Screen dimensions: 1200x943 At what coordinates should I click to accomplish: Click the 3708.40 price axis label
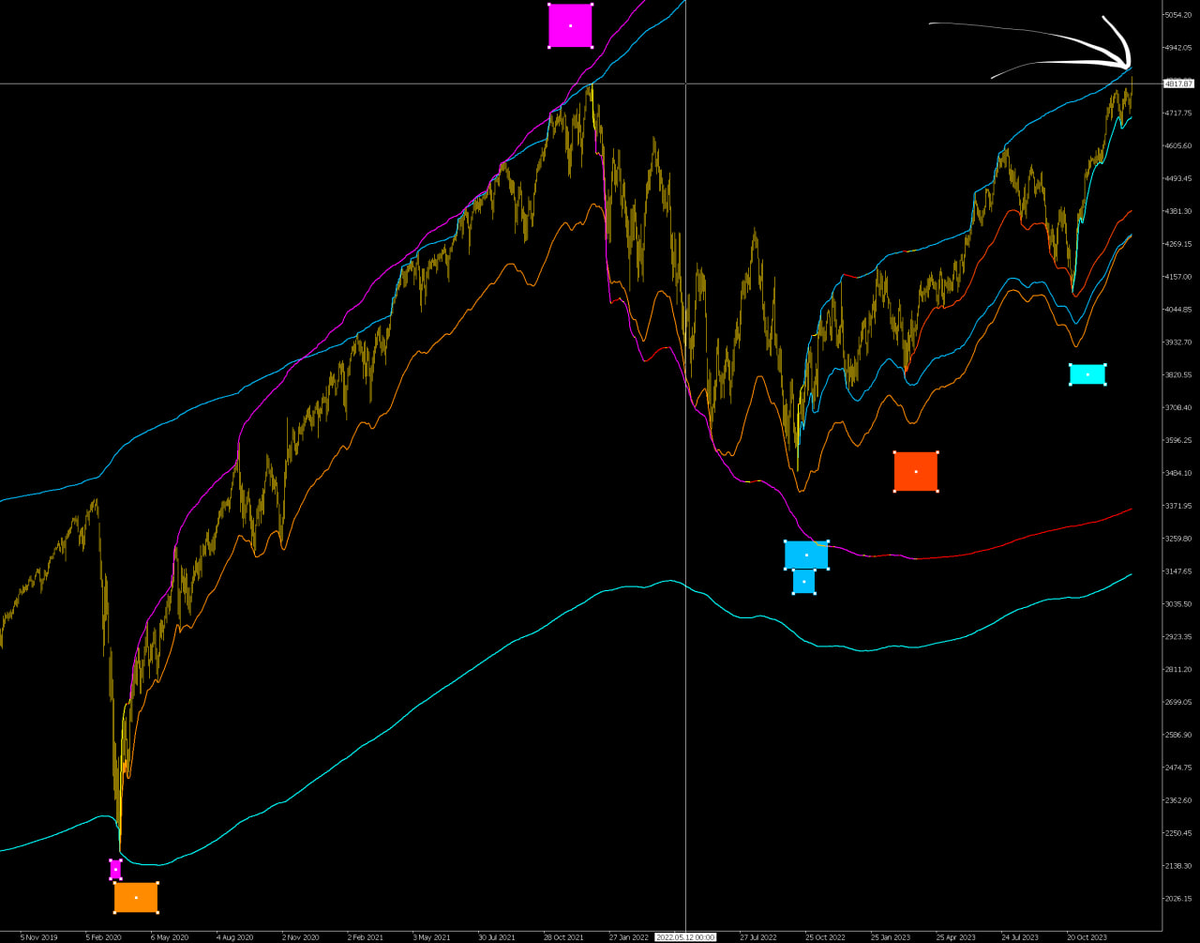point(1180,407)
